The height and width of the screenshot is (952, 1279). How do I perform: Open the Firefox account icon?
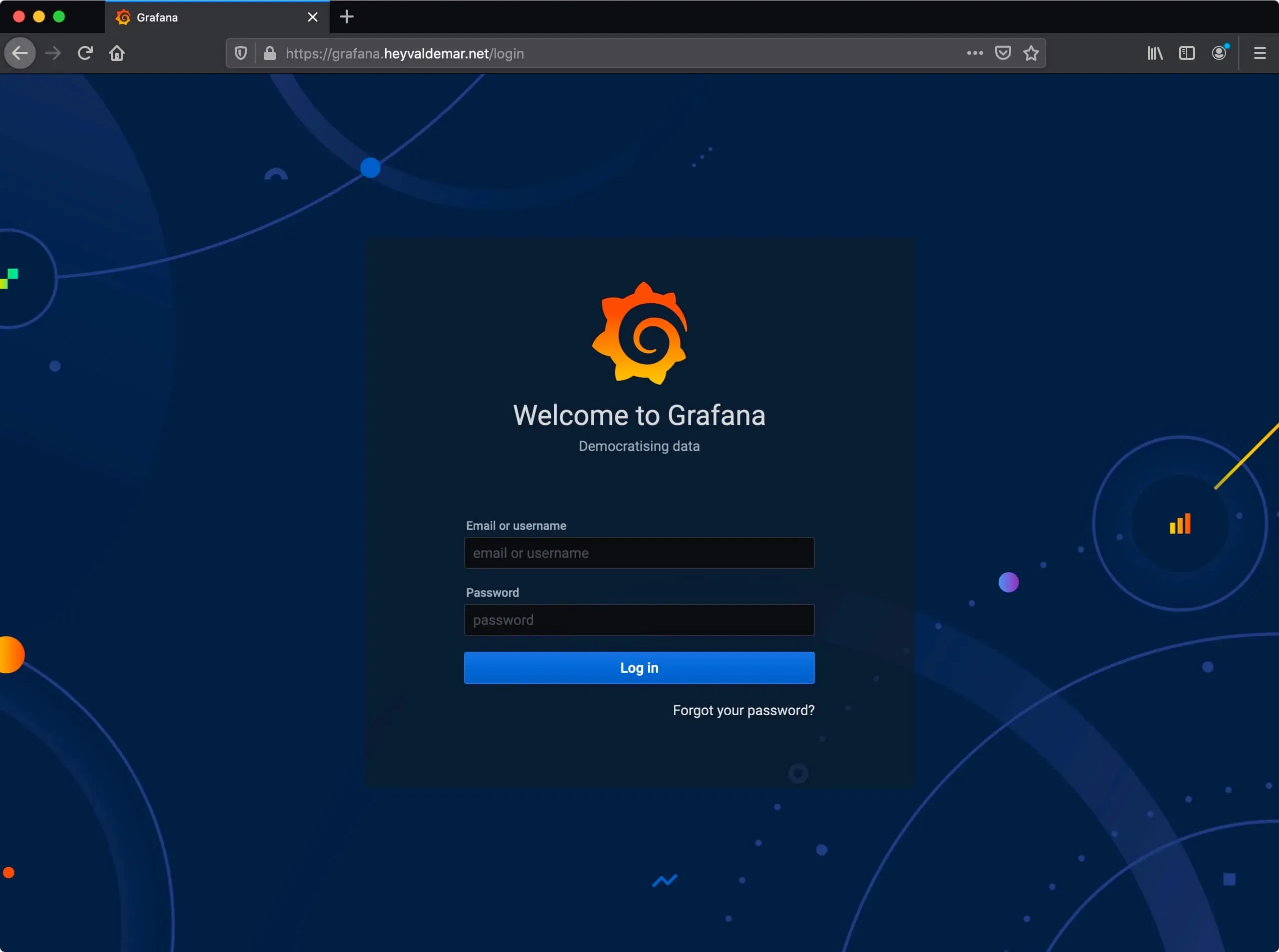[x=1219, y=53]
